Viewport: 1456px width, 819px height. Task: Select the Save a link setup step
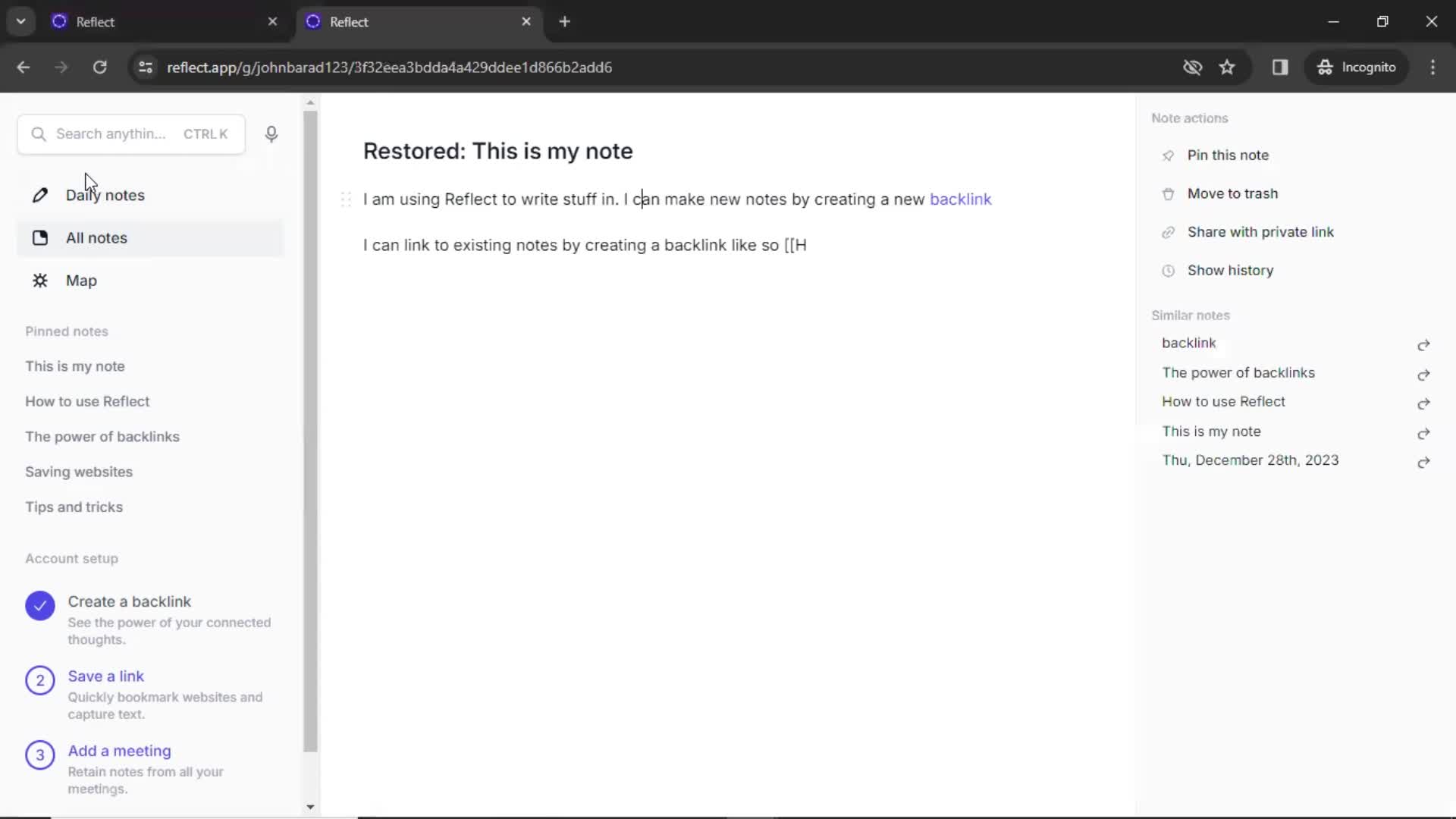[x=106, y=676]
